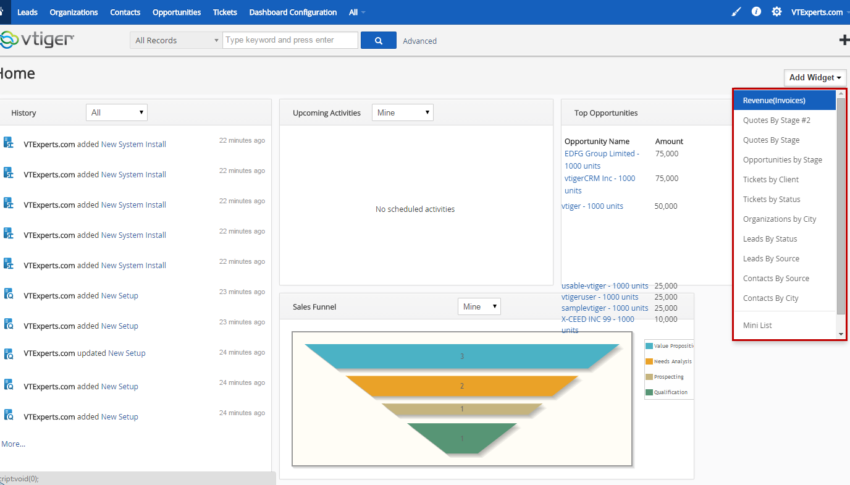
Task: Click the plus quick-create icon
Action: (x=844, y=40)
